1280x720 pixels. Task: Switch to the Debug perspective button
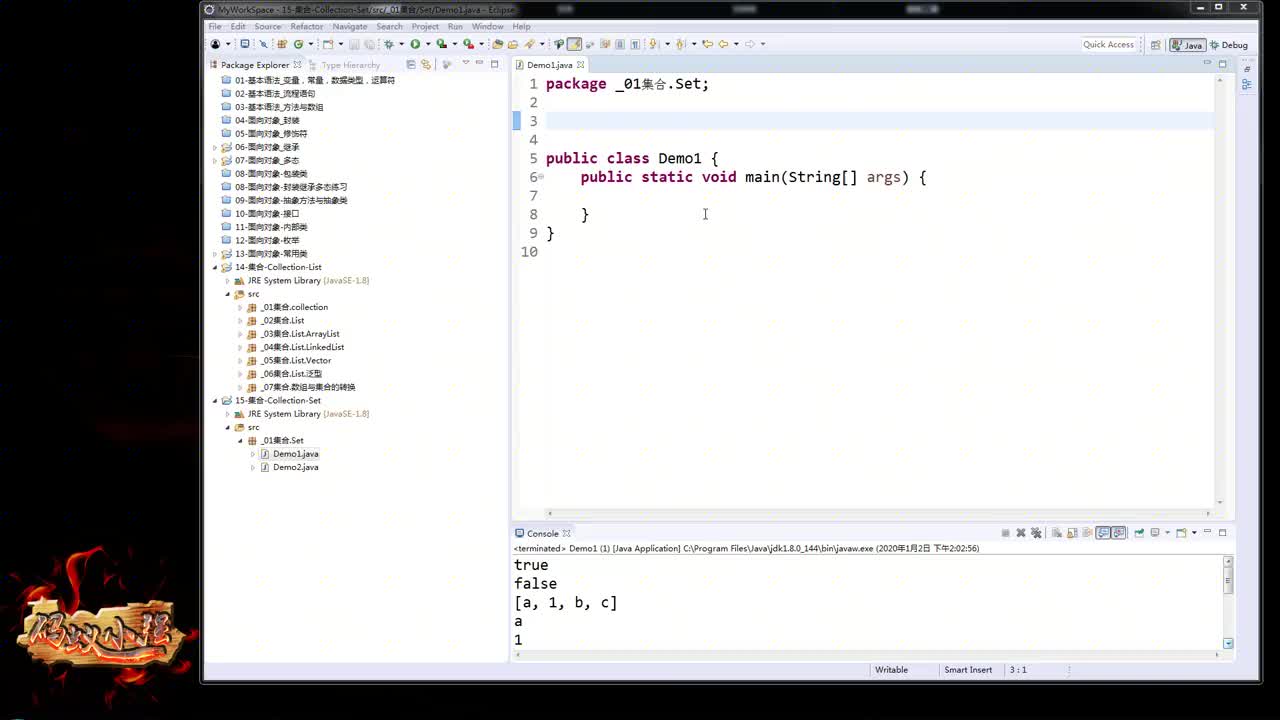tap(1229, 45)
